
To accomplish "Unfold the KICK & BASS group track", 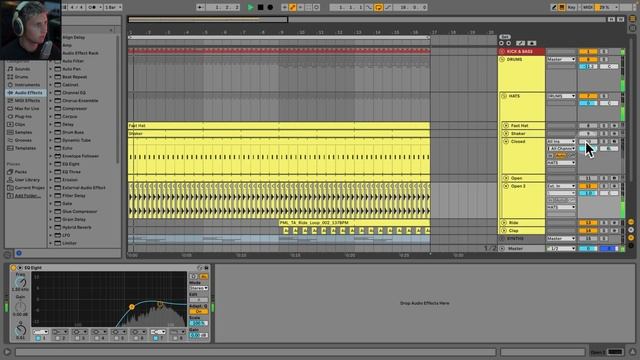I will point(502,51).
